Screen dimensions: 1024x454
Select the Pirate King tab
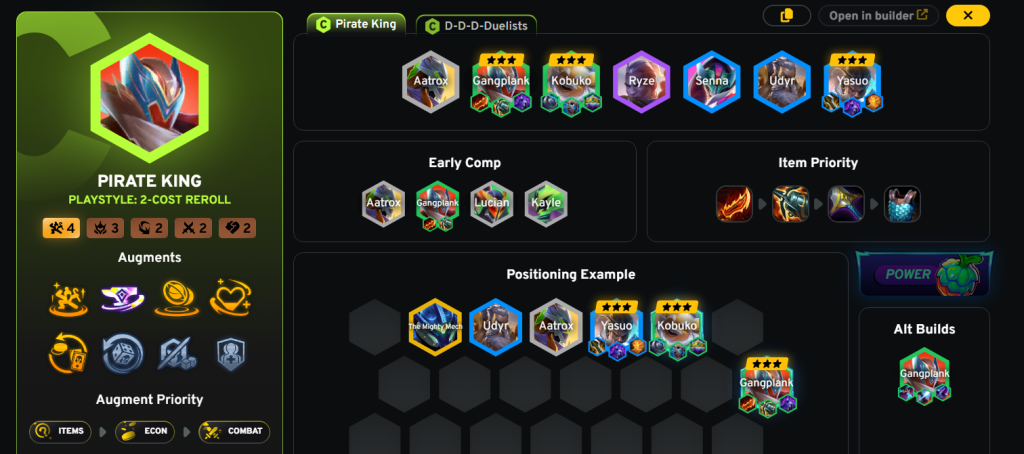(357, 24)
